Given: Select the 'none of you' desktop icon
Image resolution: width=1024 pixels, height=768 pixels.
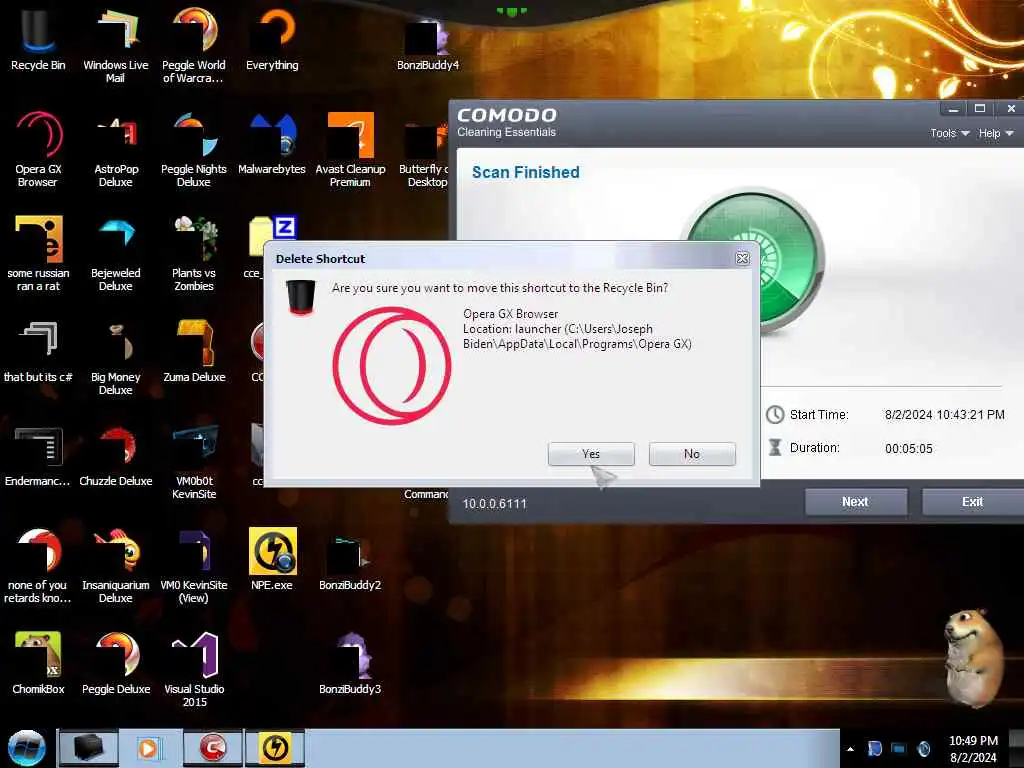Looking at the screenshot, I should (38, 566).
